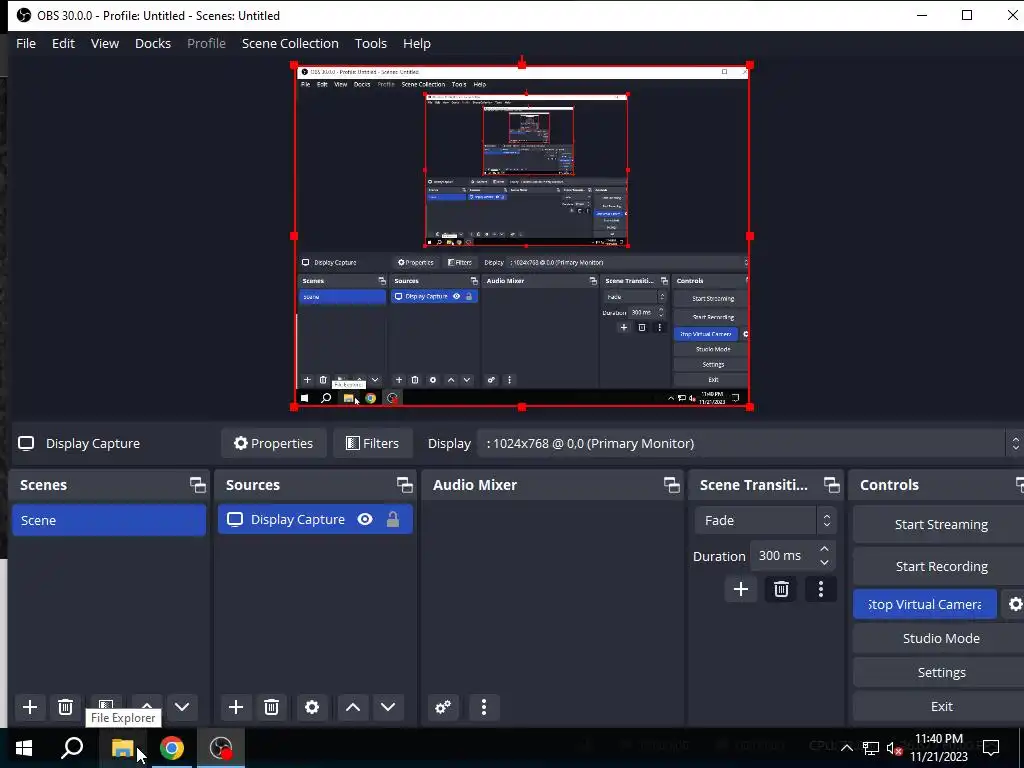Open File Explorer from taskbar
The image size is (1024, 768).
[x=122, y=748]
